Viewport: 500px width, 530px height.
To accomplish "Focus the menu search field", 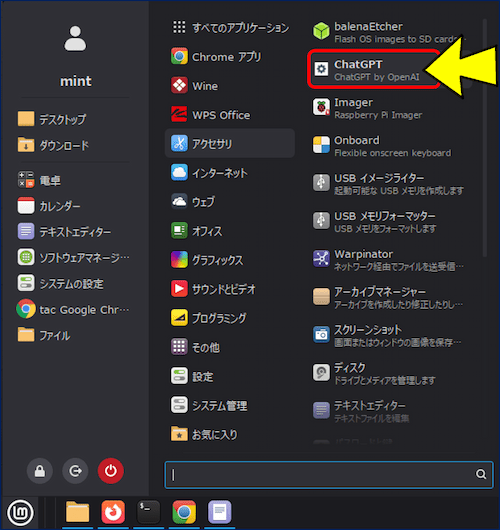I will click(x=329, y=475).
